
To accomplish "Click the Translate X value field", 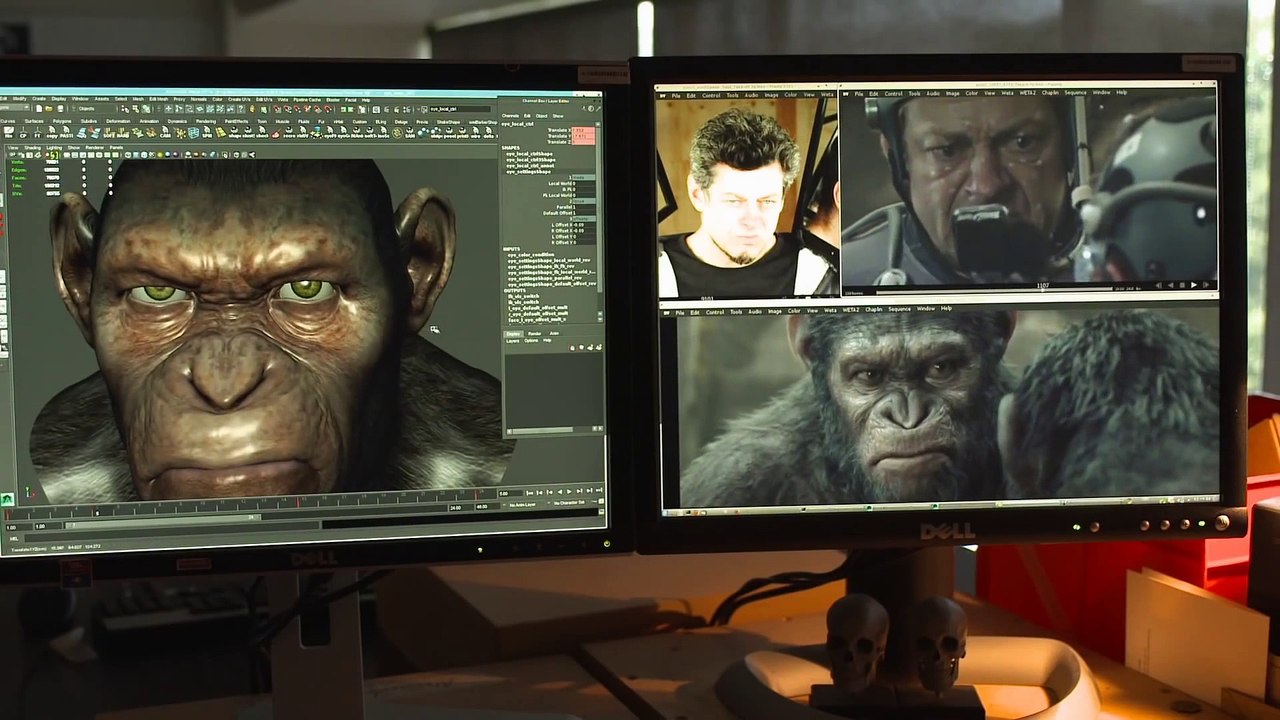I will [x=583, y=130].
